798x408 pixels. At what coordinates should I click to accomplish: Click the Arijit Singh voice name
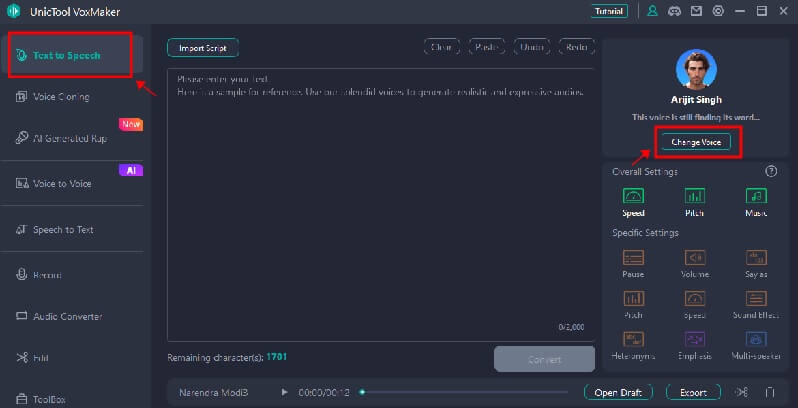696,100
